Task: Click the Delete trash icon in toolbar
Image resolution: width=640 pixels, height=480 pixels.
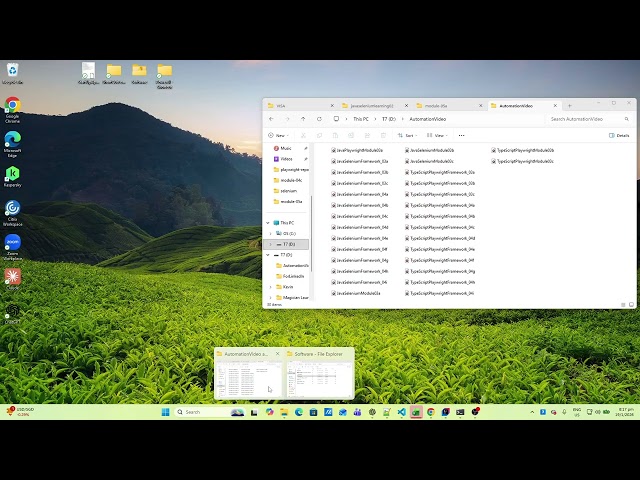Action: point(383,136)
